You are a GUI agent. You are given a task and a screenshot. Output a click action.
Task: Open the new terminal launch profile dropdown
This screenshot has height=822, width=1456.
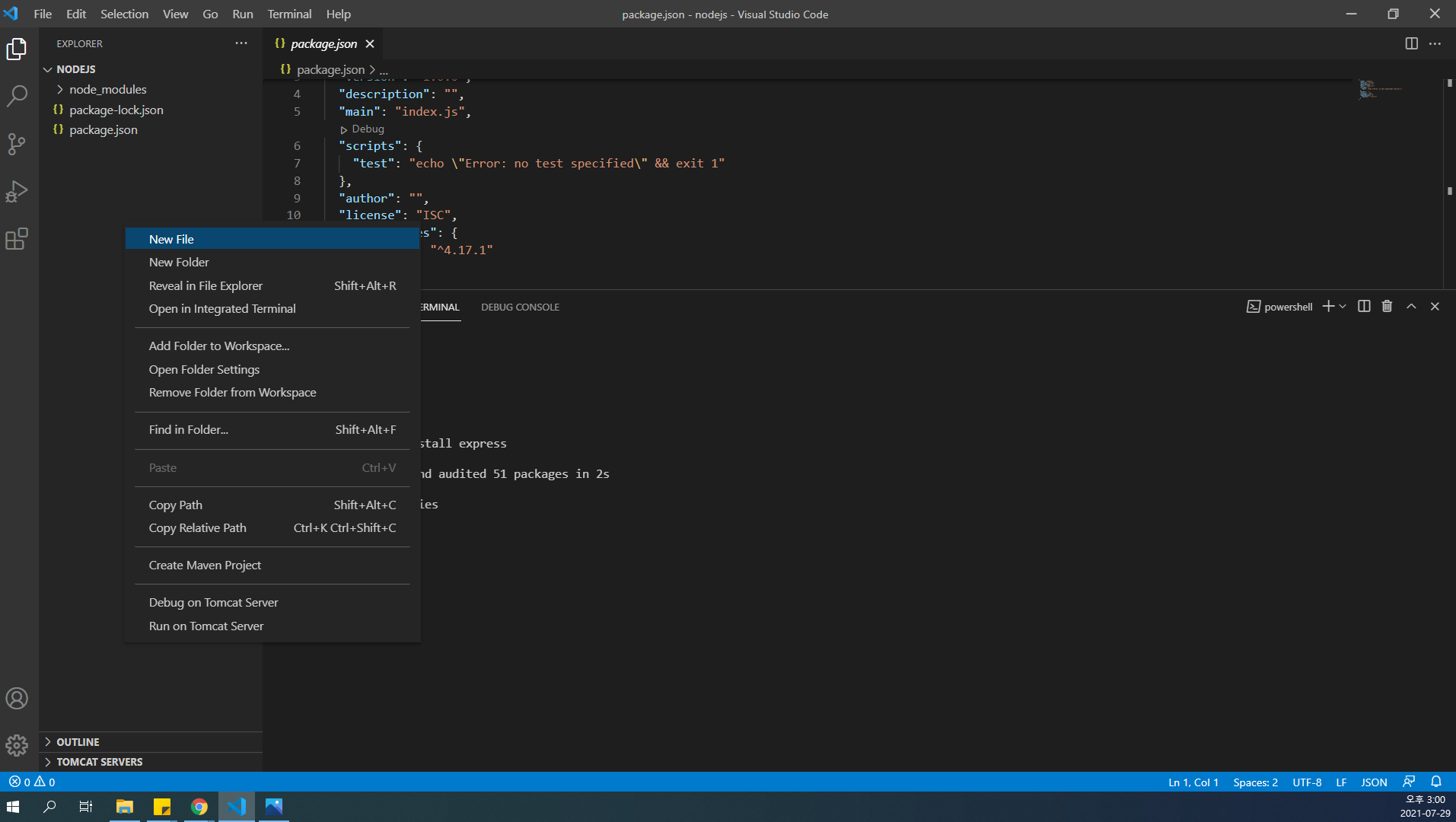(1343, 306)
